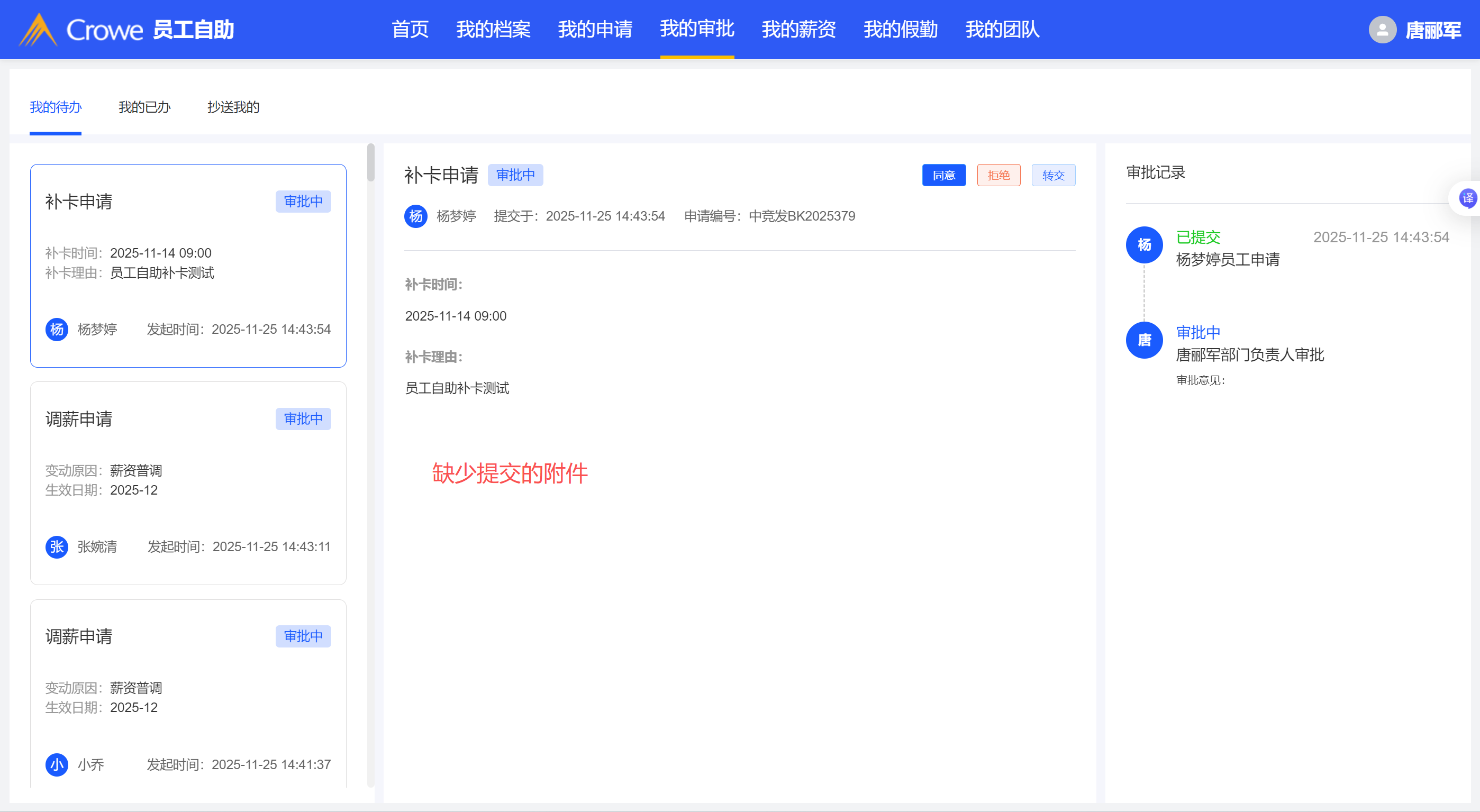Switch to the 抄送我的 tab

[233, 107]
